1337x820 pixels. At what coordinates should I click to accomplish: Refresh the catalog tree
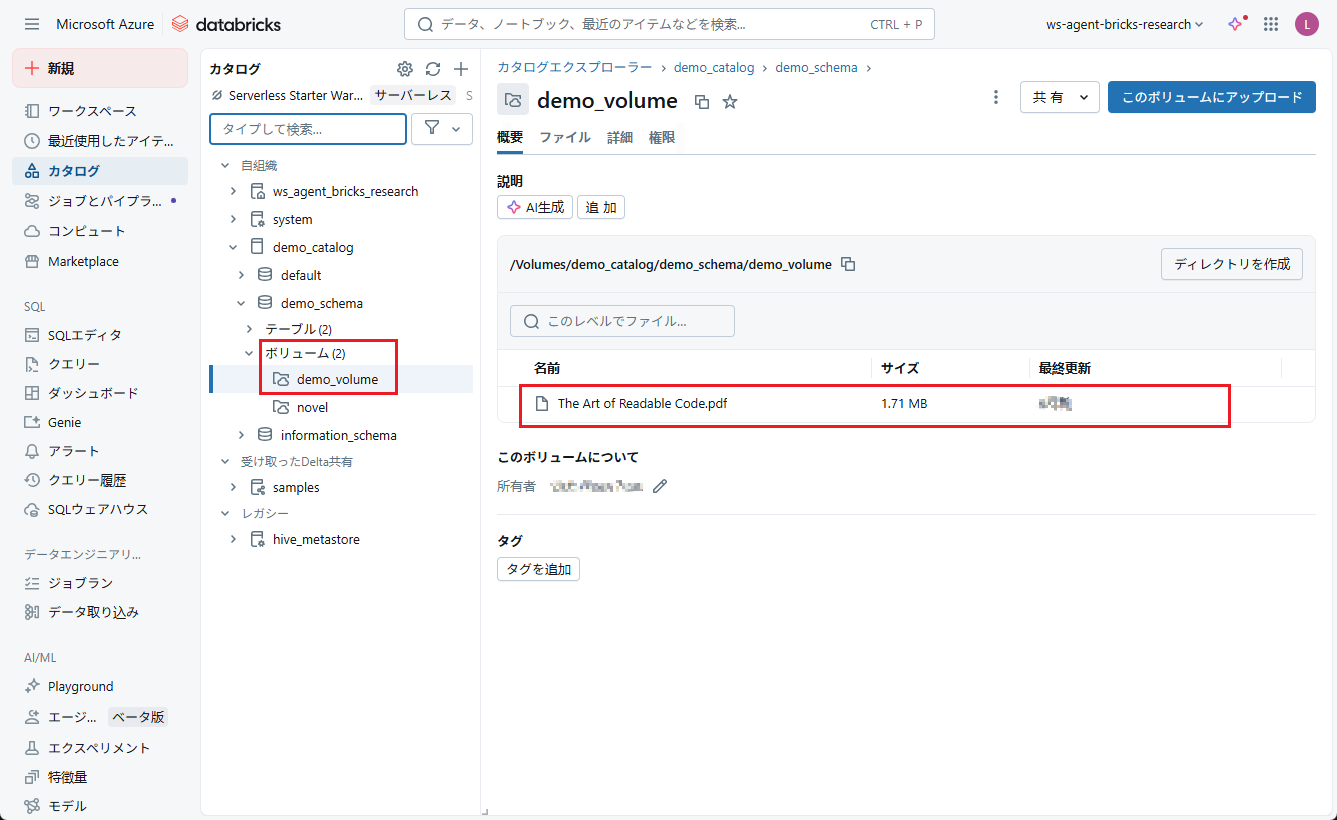tap(433, 69)
